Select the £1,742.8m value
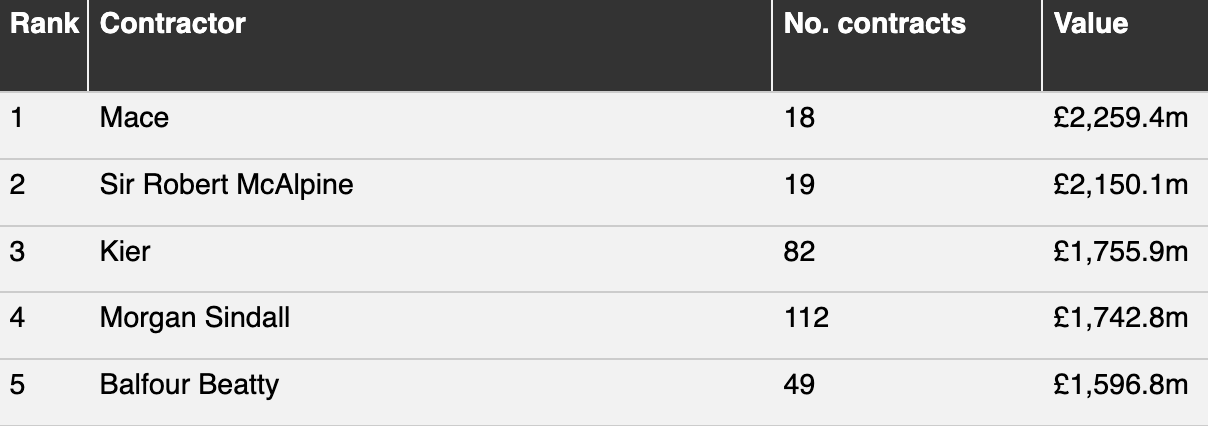This screenshot has height=426, width=1208. point(1120,318)
